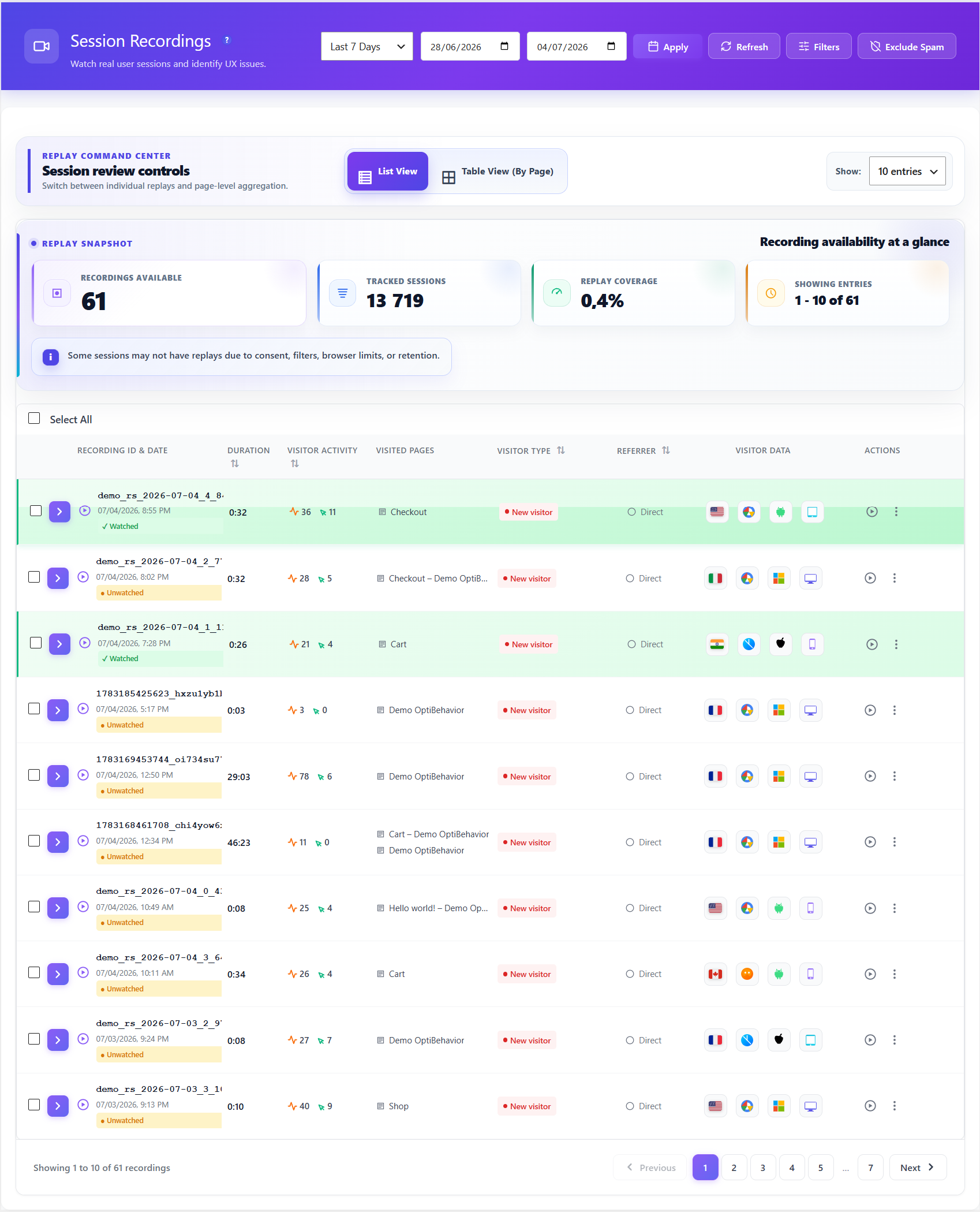
Task: Click the Exclude Spam button
Action: tap(907, 47)
